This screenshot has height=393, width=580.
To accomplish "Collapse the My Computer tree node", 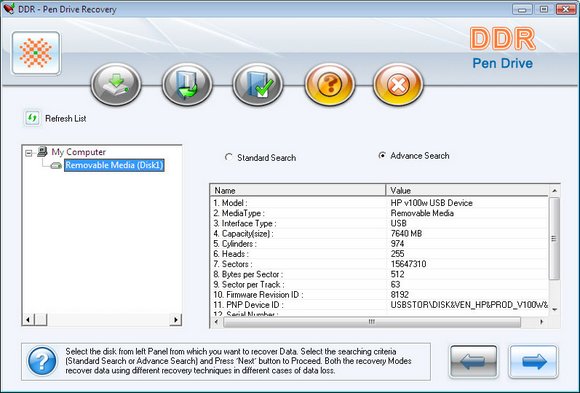I will [x=28, y=152].
